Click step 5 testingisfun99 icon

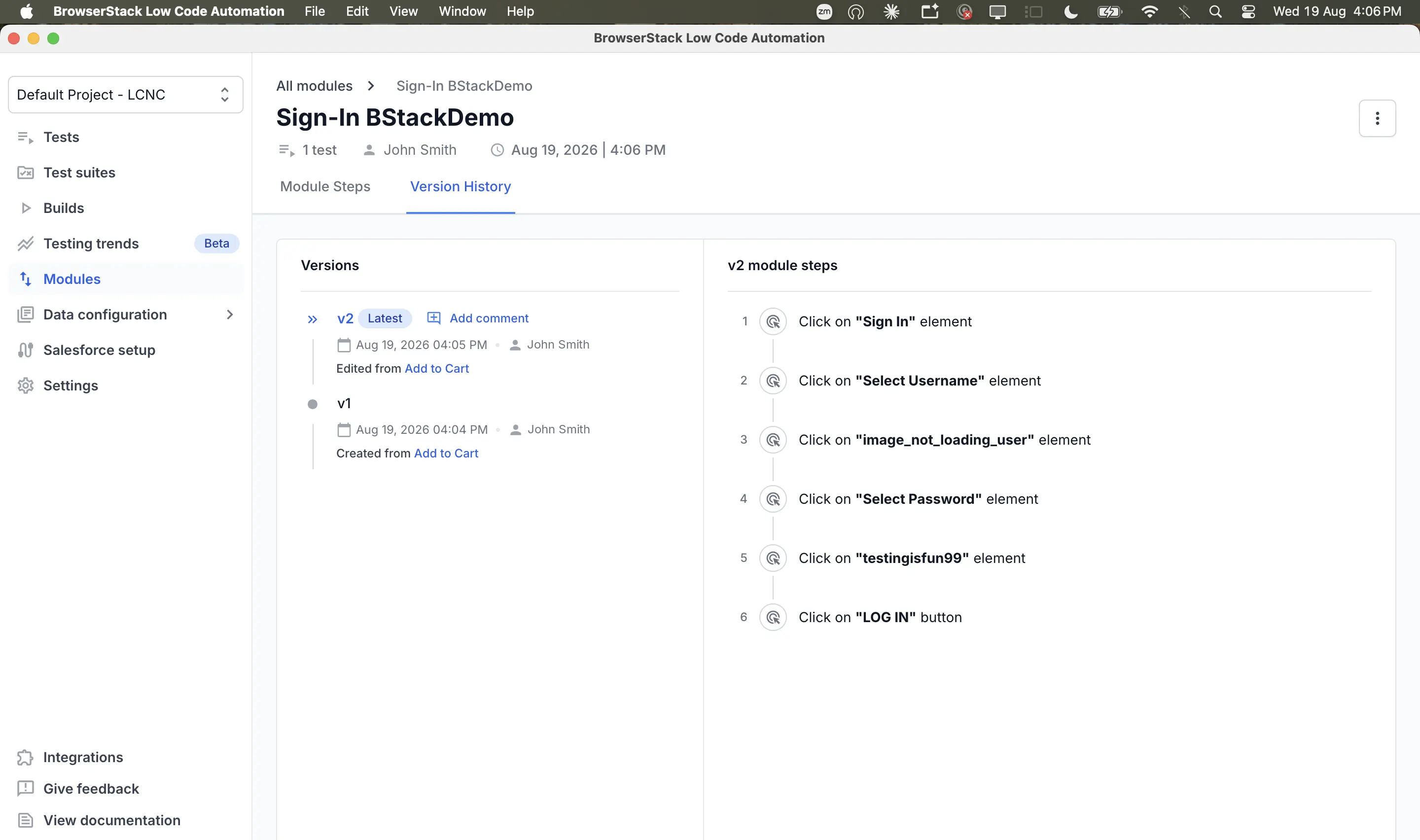pyautogui.click(x=773, y=558)
